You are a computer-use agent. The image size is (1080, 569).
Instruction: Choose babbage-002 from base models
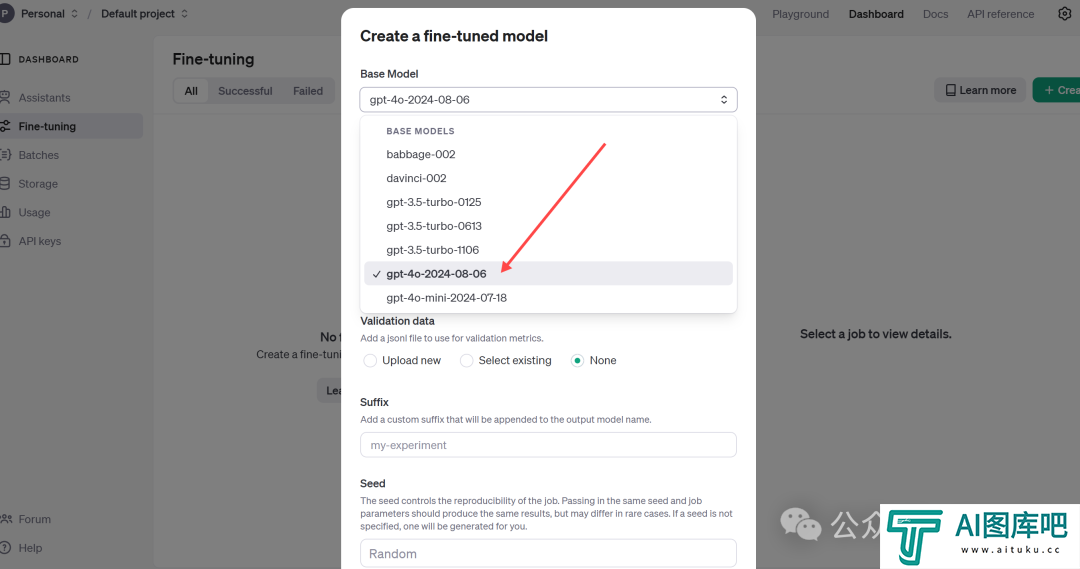pyautogui.click(x=548, y=154)
